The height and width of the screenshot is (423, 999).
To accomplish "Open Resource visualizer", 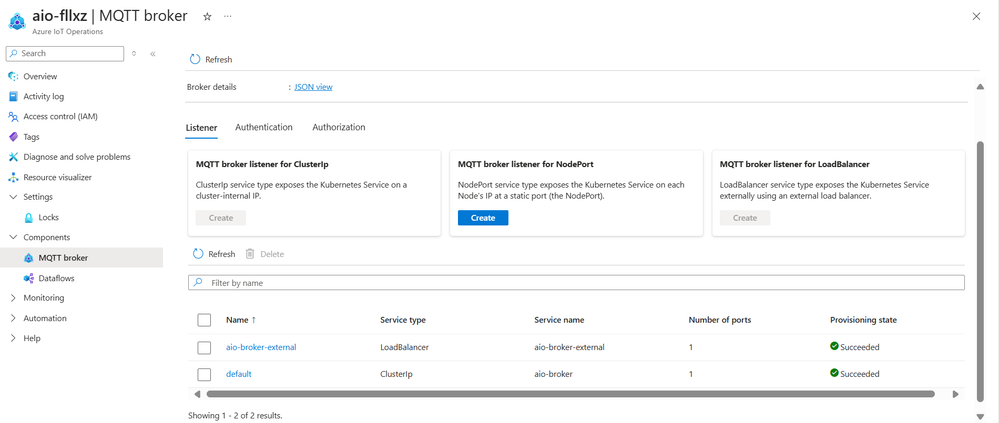I will click(57, 177).
